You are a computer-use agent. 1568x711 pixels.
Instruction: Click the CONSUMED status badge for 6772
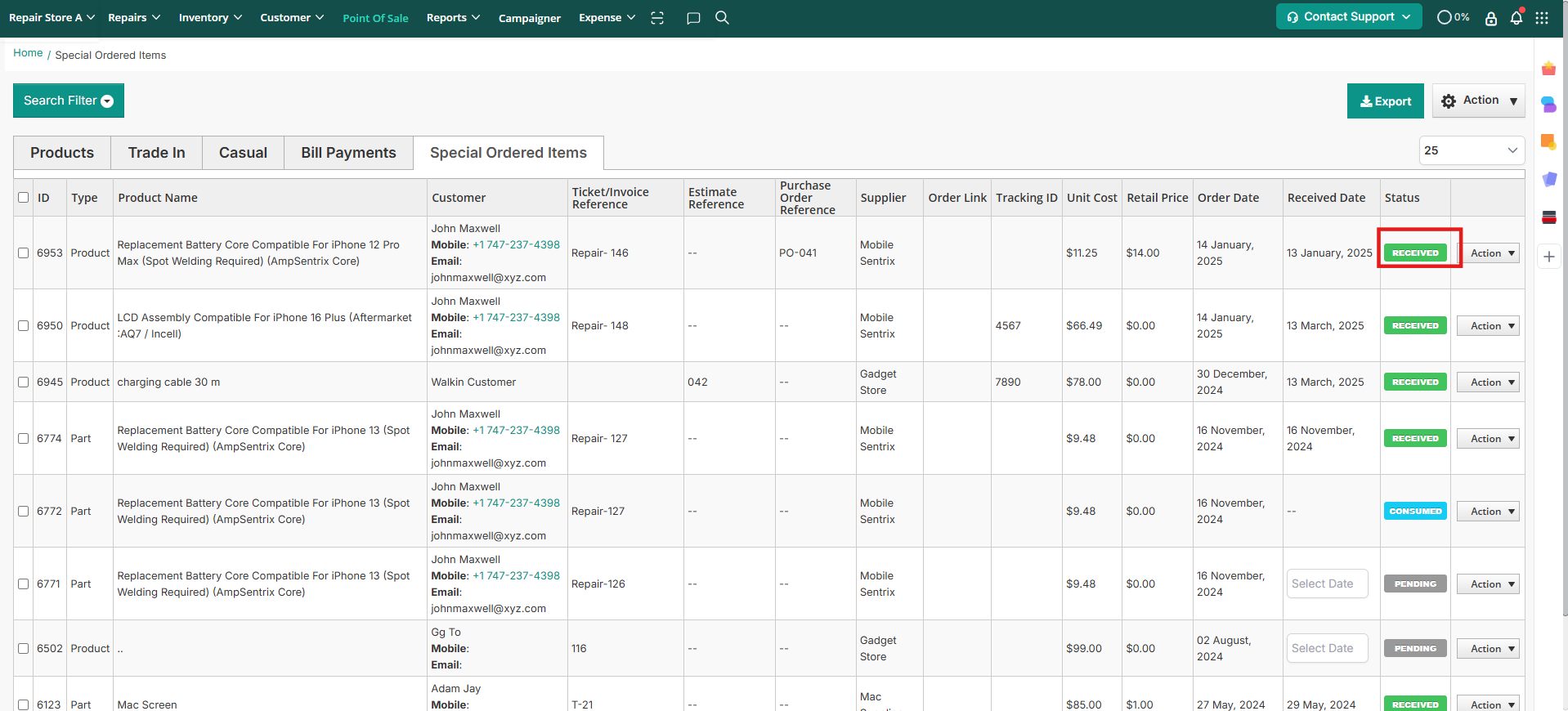tap(1415, 512)
